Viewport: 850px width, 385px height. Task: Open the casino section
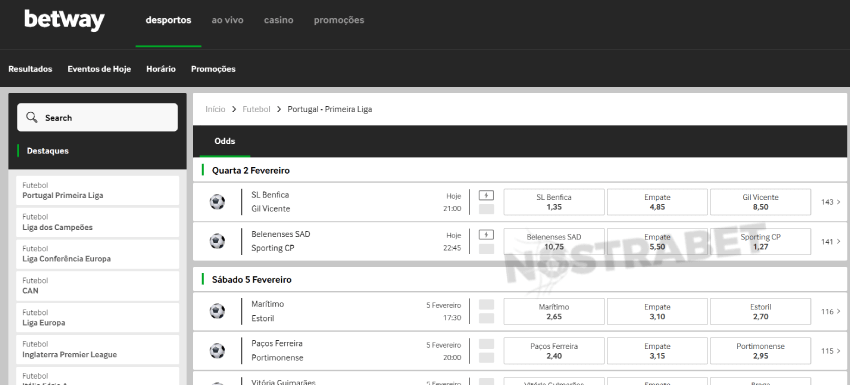[279, 20]
